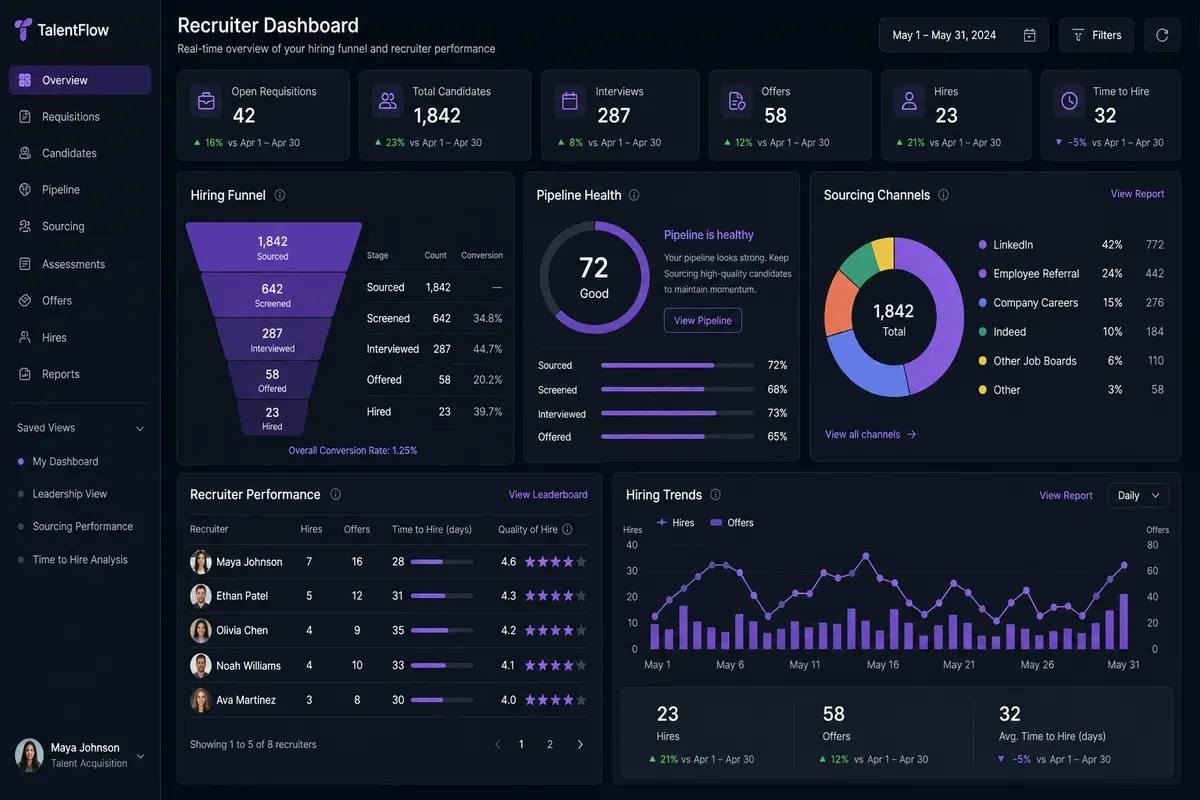Open the Requisitions sidebar item
The height and width of the screenshot is (800, 1200).
pos(80,117)
